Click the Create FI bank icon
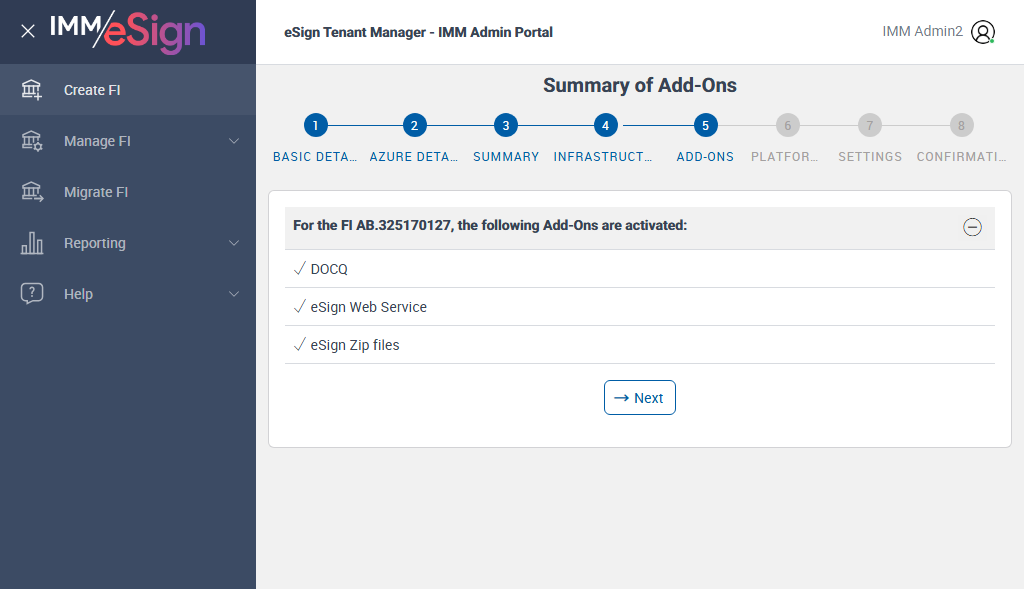Viewport: 1024px width, 589px height. (x=32, y=90)
